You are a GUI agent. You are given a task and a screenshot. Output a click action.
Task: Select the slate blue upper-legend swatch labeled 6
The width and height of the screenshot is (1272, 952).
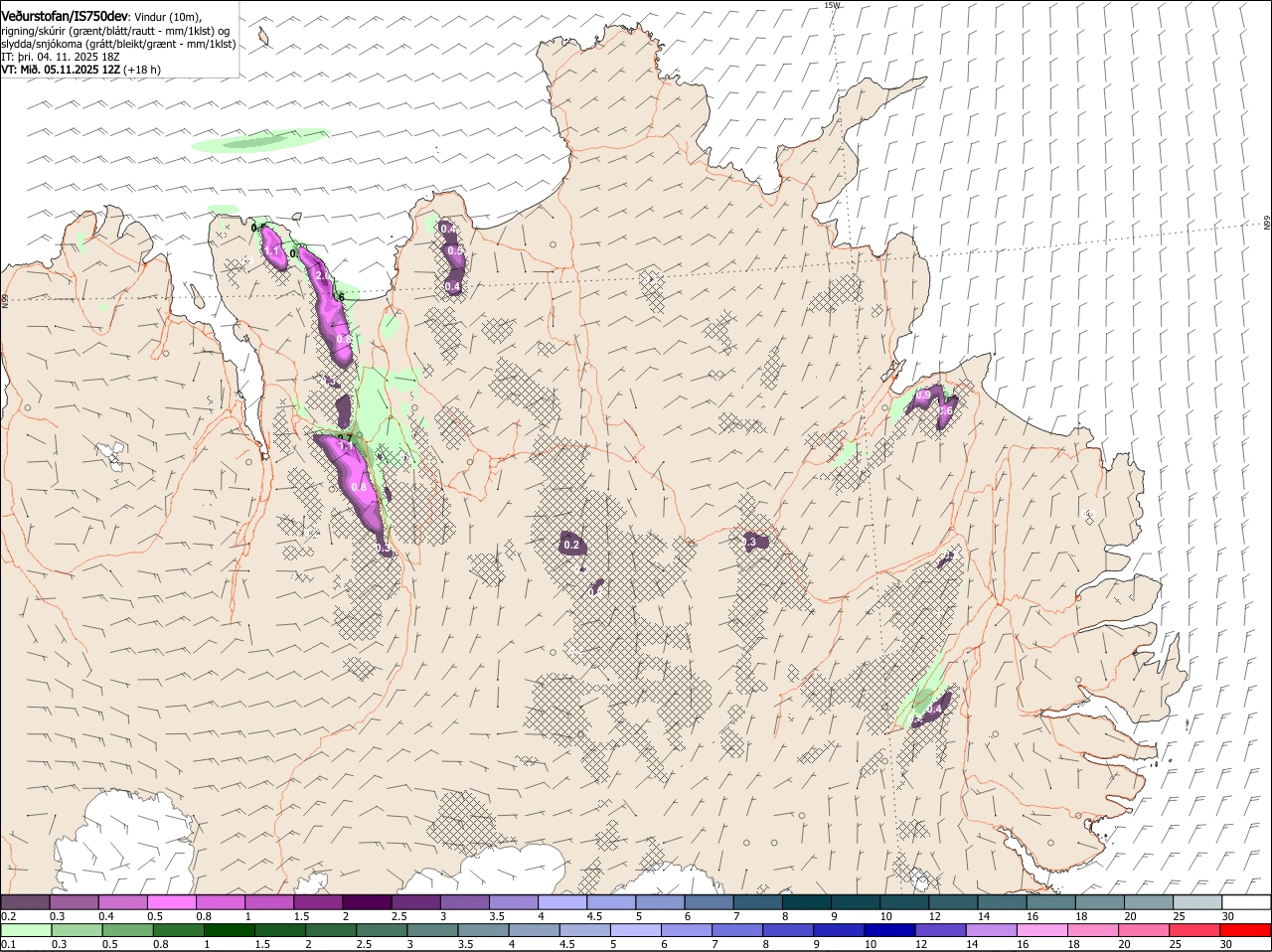tap(710, 901)
